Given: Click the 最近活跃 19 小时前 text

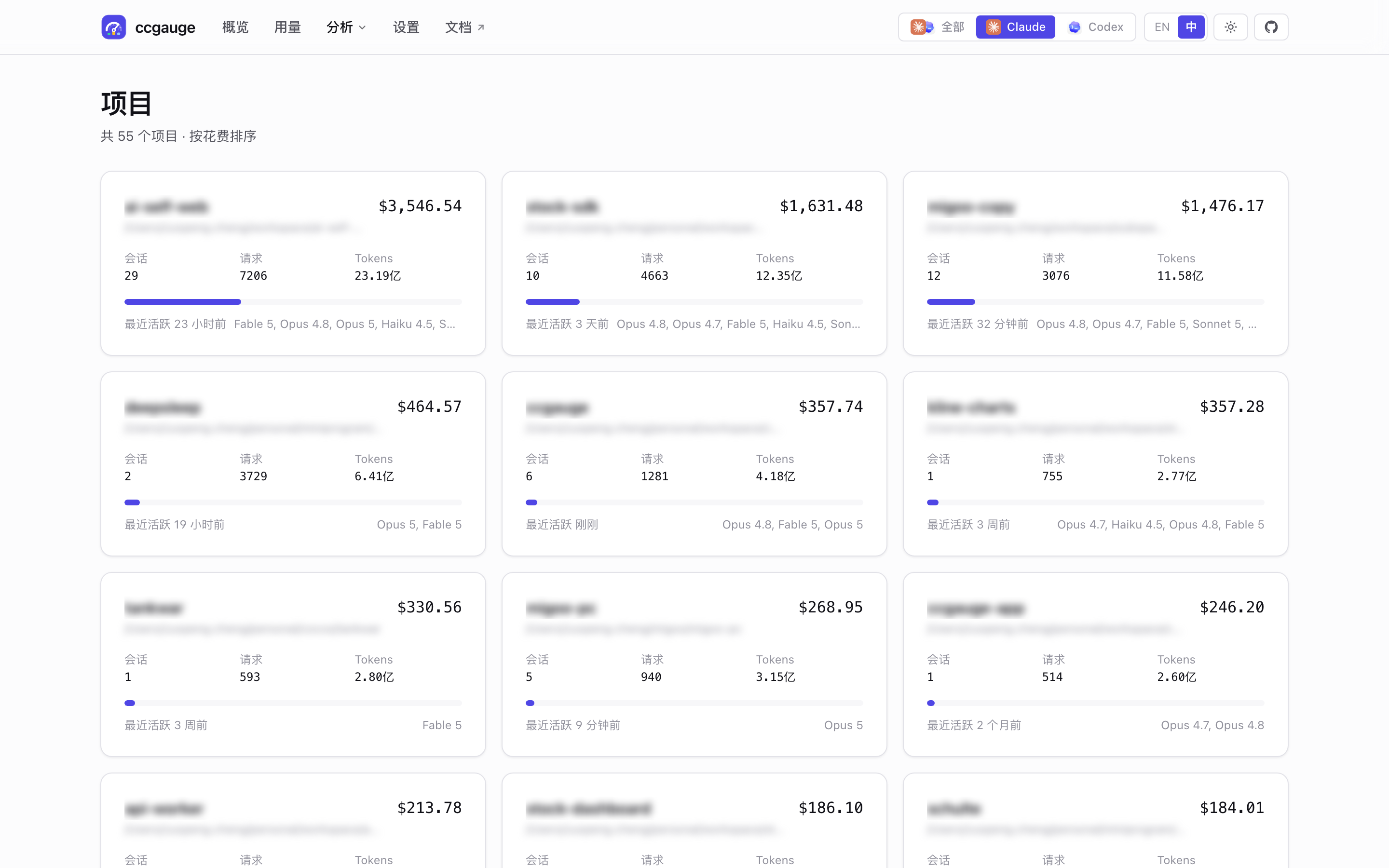Looking at the screenshot, I should [x=175, y=525].
